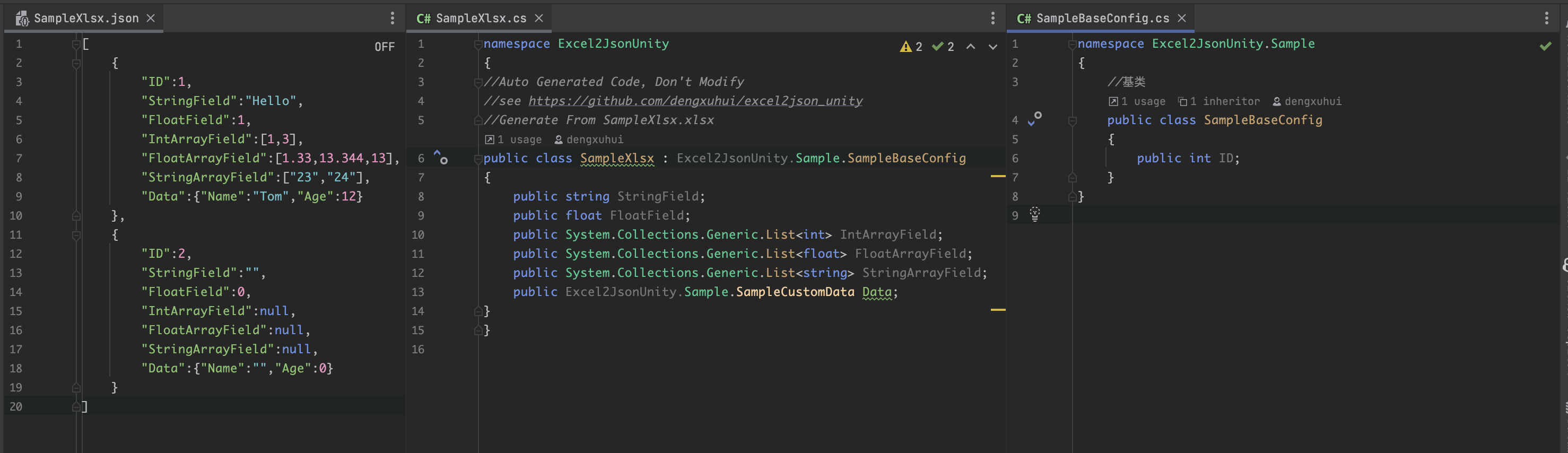The image size is (1568, 453).
Task: Collapse the first JSON object fold at line 2
Action: 76,63
